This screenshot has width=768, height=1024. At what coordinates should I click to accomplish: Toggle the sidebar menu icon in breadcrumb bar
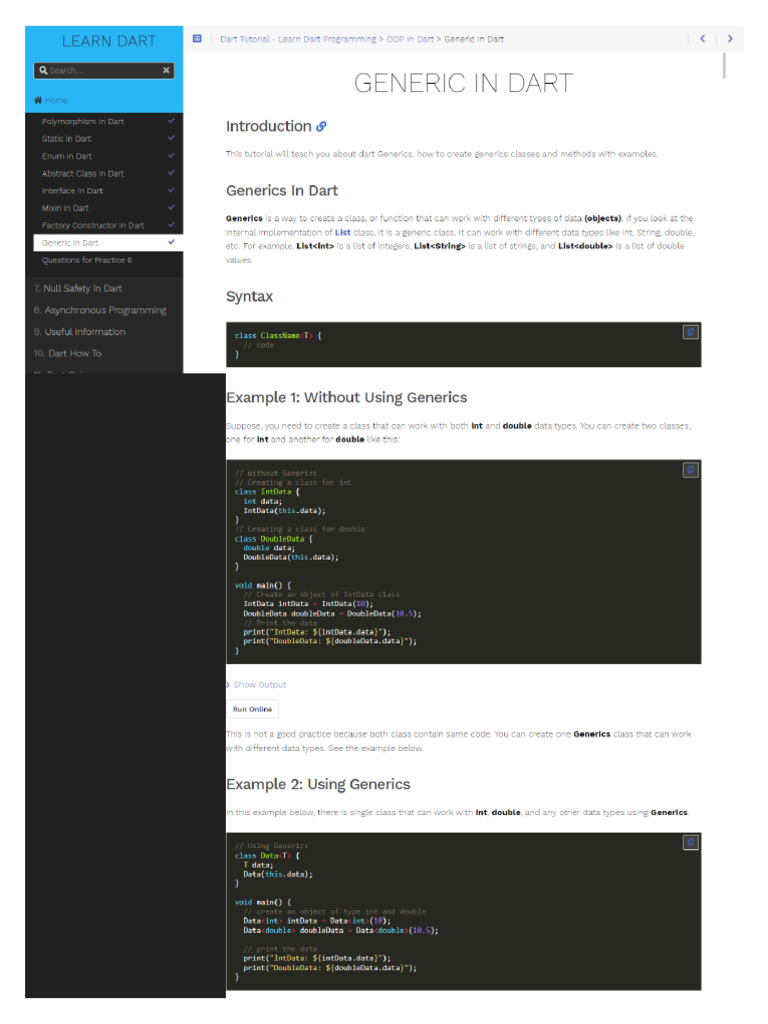point(197,39)
